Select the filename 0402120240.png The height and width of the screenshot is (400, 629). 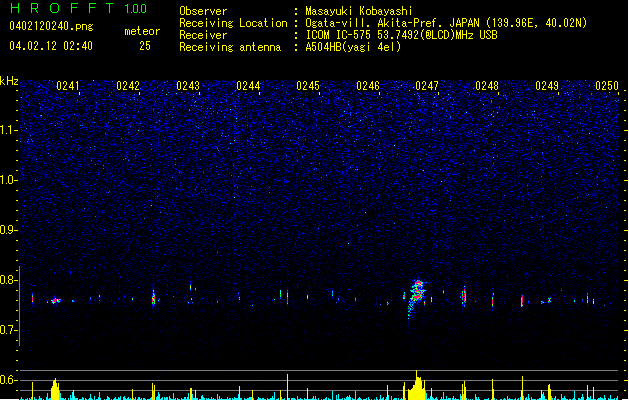tap(51, 26)
